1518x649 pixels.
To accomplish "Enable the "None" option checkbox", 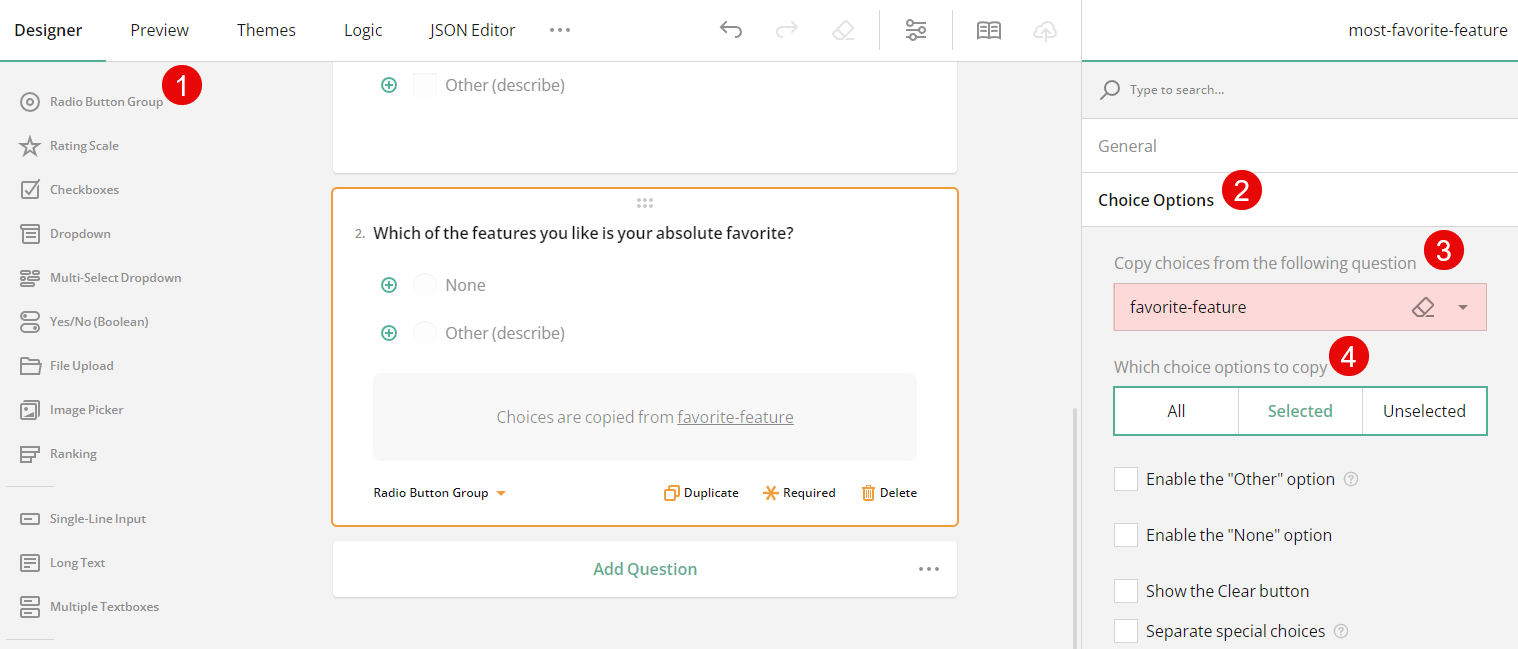I will [x=1126, y=535].
